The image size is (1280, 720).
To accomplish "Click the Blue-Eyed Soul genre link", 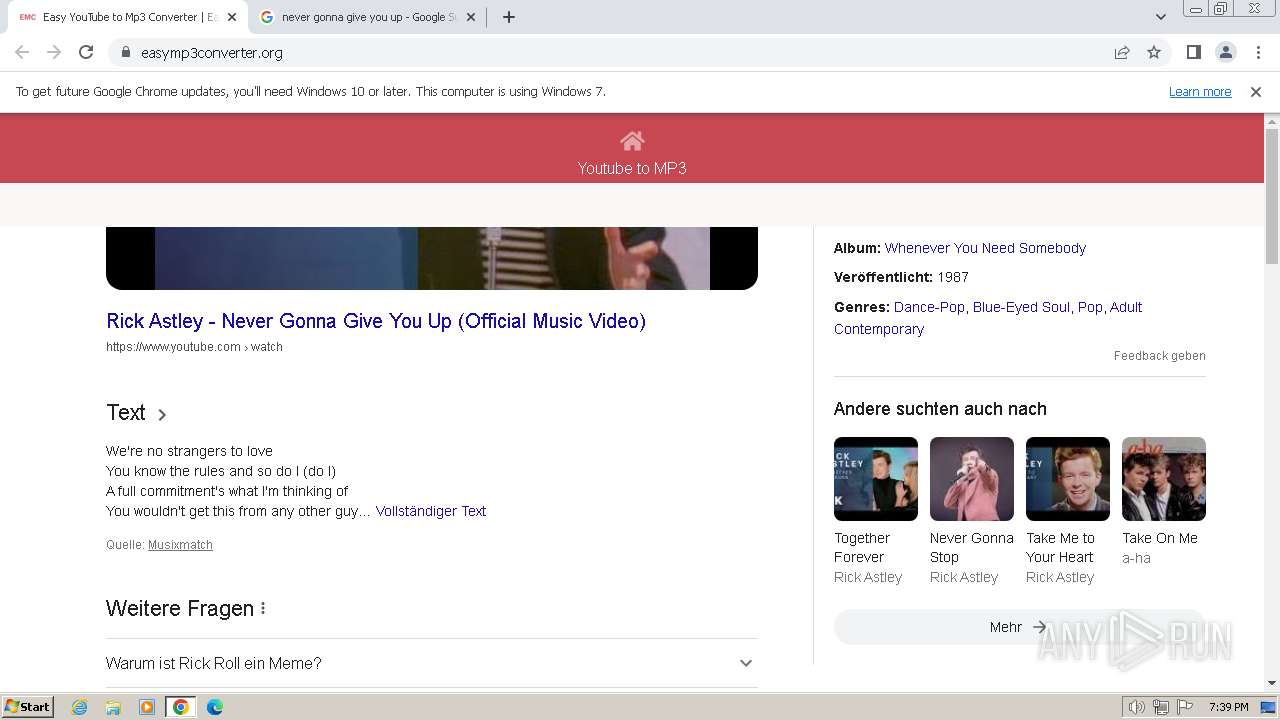I will pos(1021,307).
